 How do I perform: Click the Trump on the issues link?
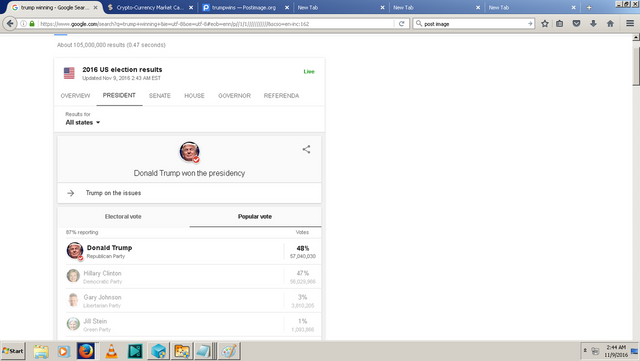(113, 193)
